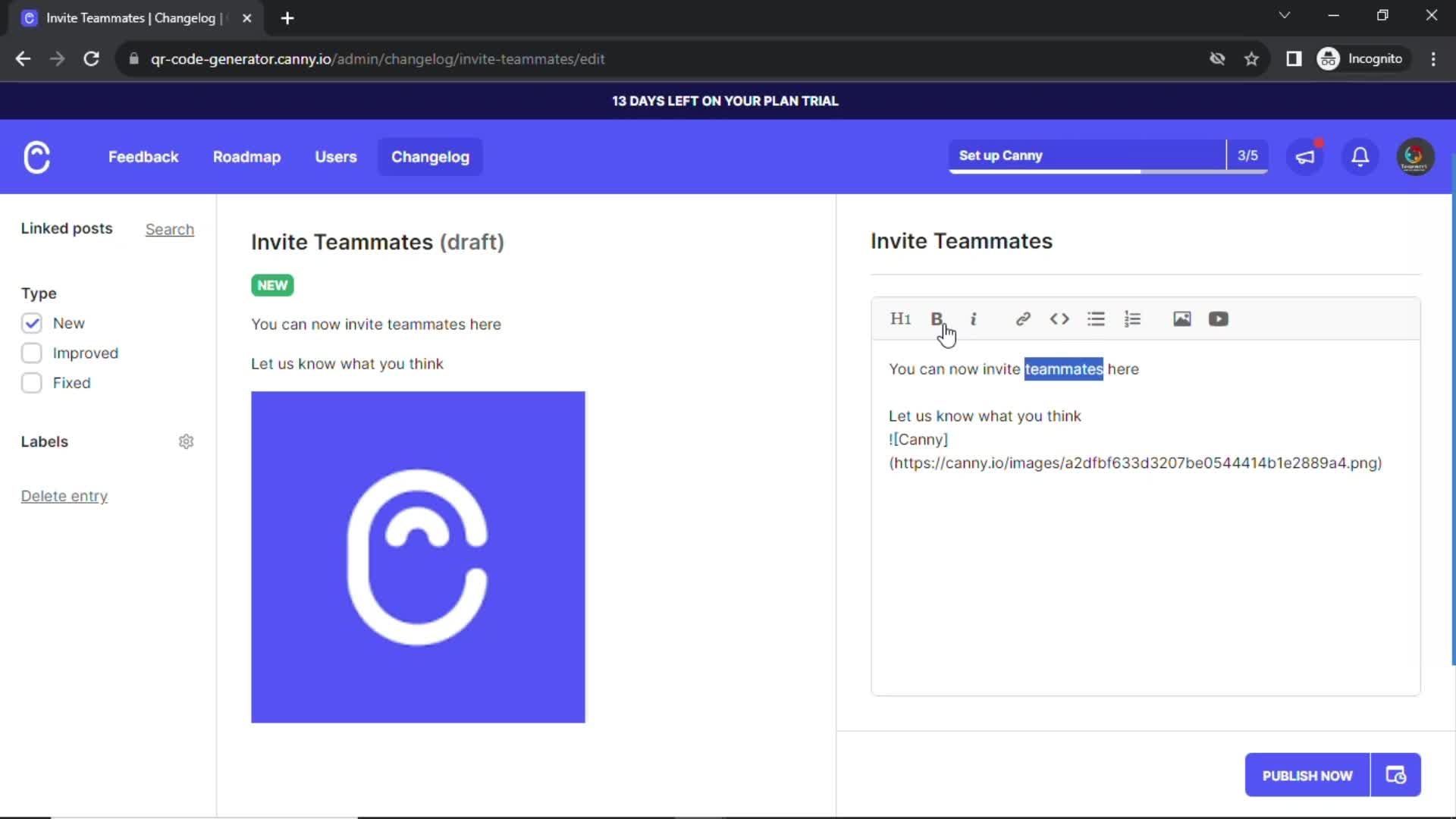Create a bulleted list
The height and width of the screenshot is (819, 1456).
click(1096, 318)
